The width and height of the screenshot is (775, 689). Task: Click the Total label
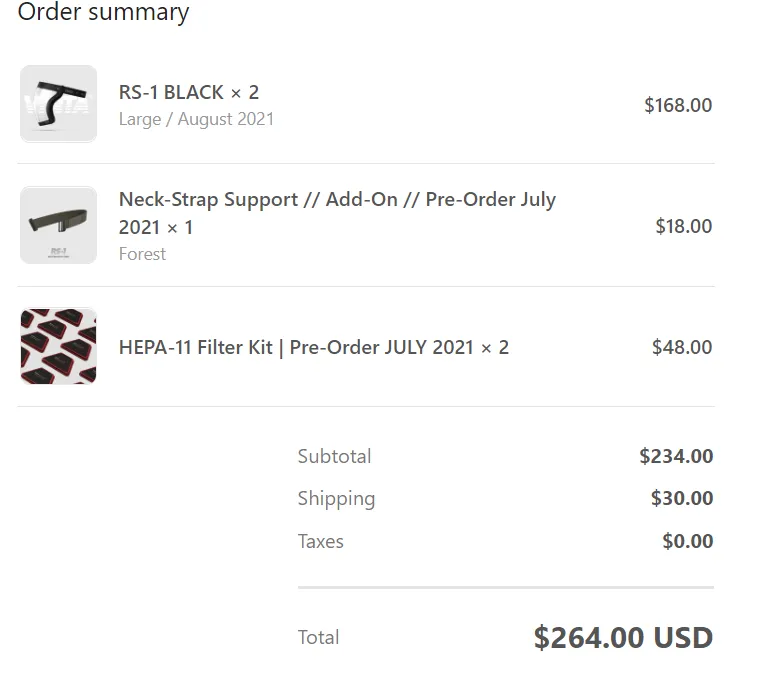point(318,638)
